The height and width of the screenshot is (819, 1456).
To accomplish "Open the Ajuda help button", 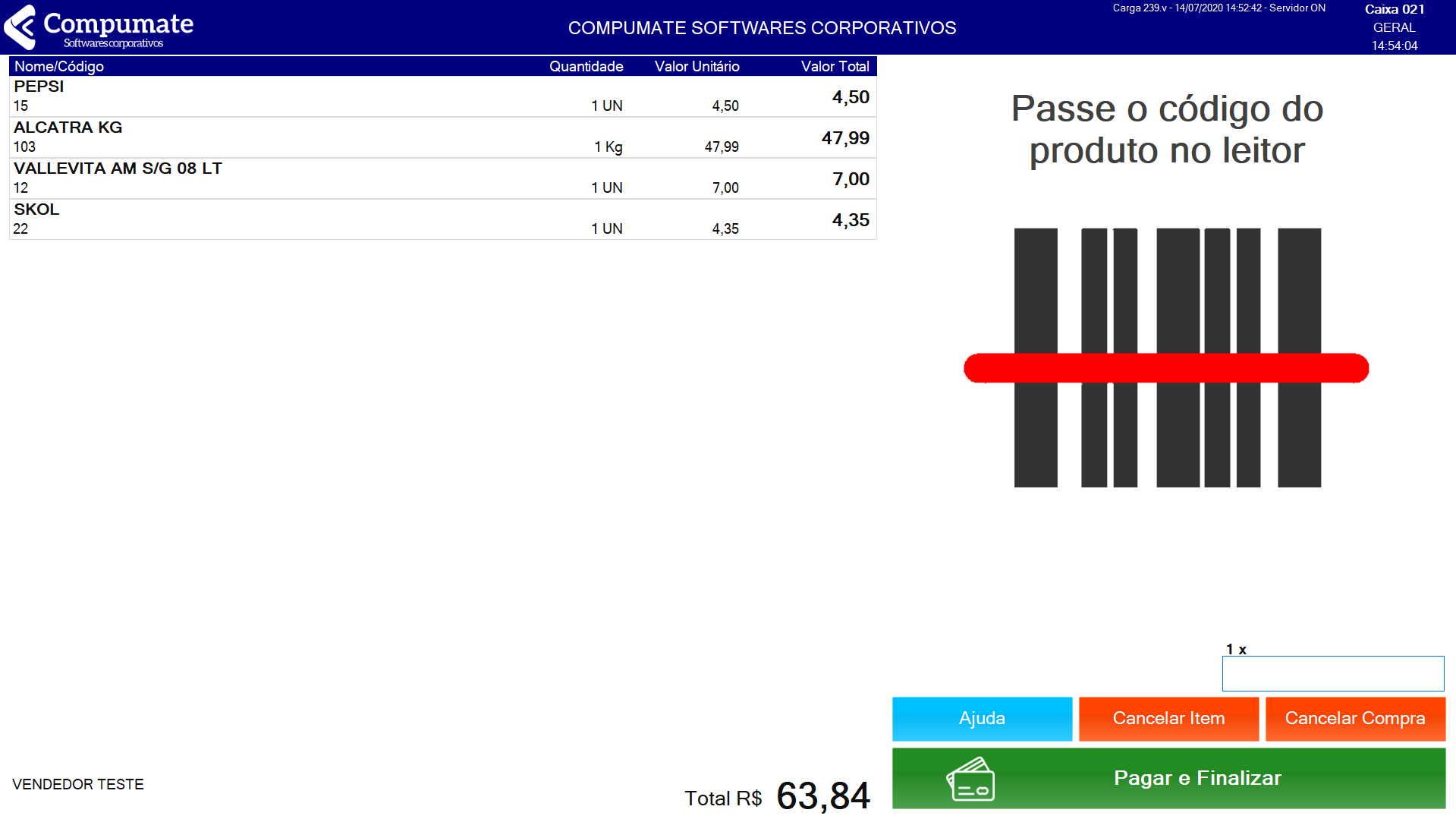I will coord(982,719).
